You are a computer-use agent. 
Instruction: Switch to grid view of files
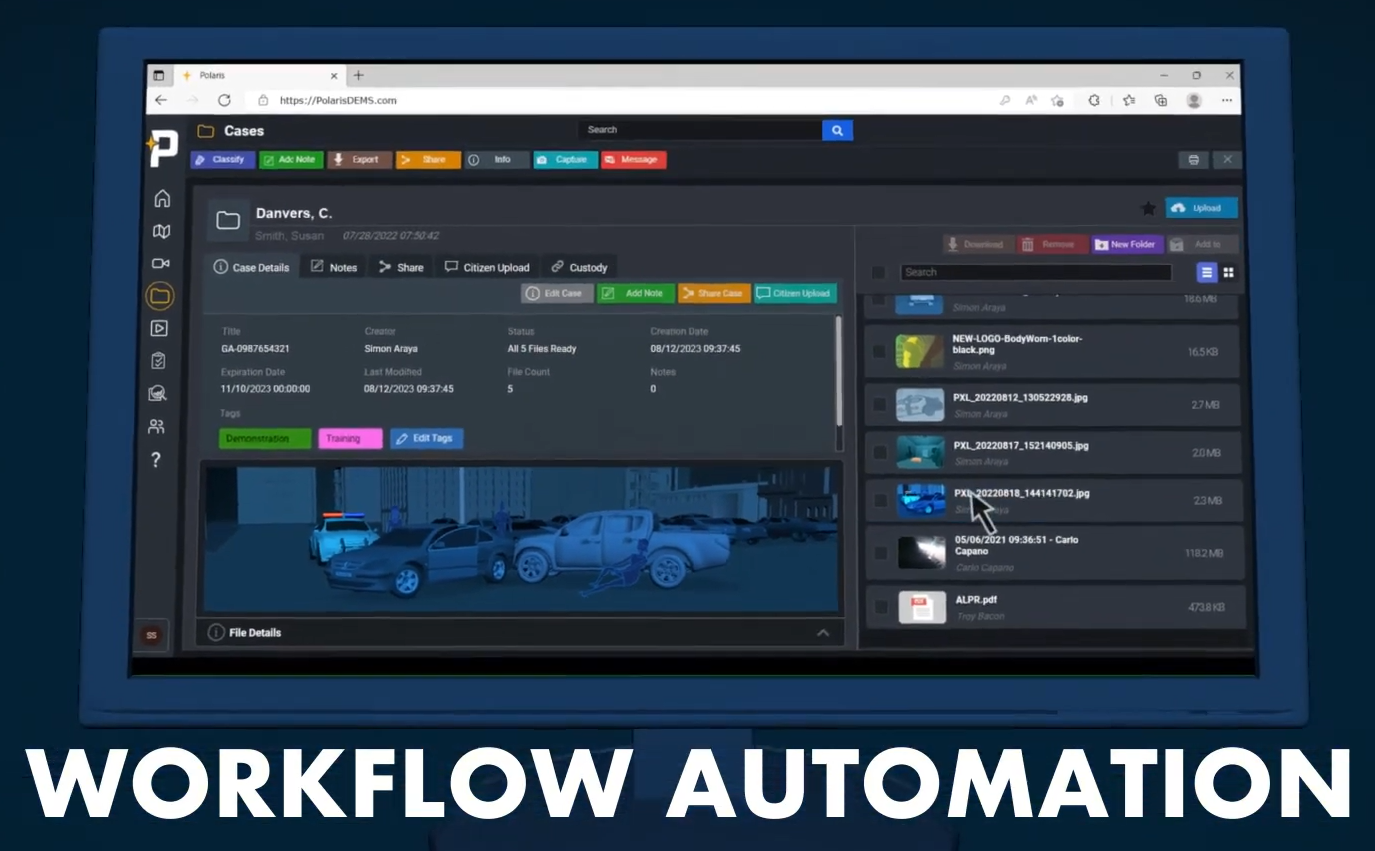click(x=1229, y=272)
